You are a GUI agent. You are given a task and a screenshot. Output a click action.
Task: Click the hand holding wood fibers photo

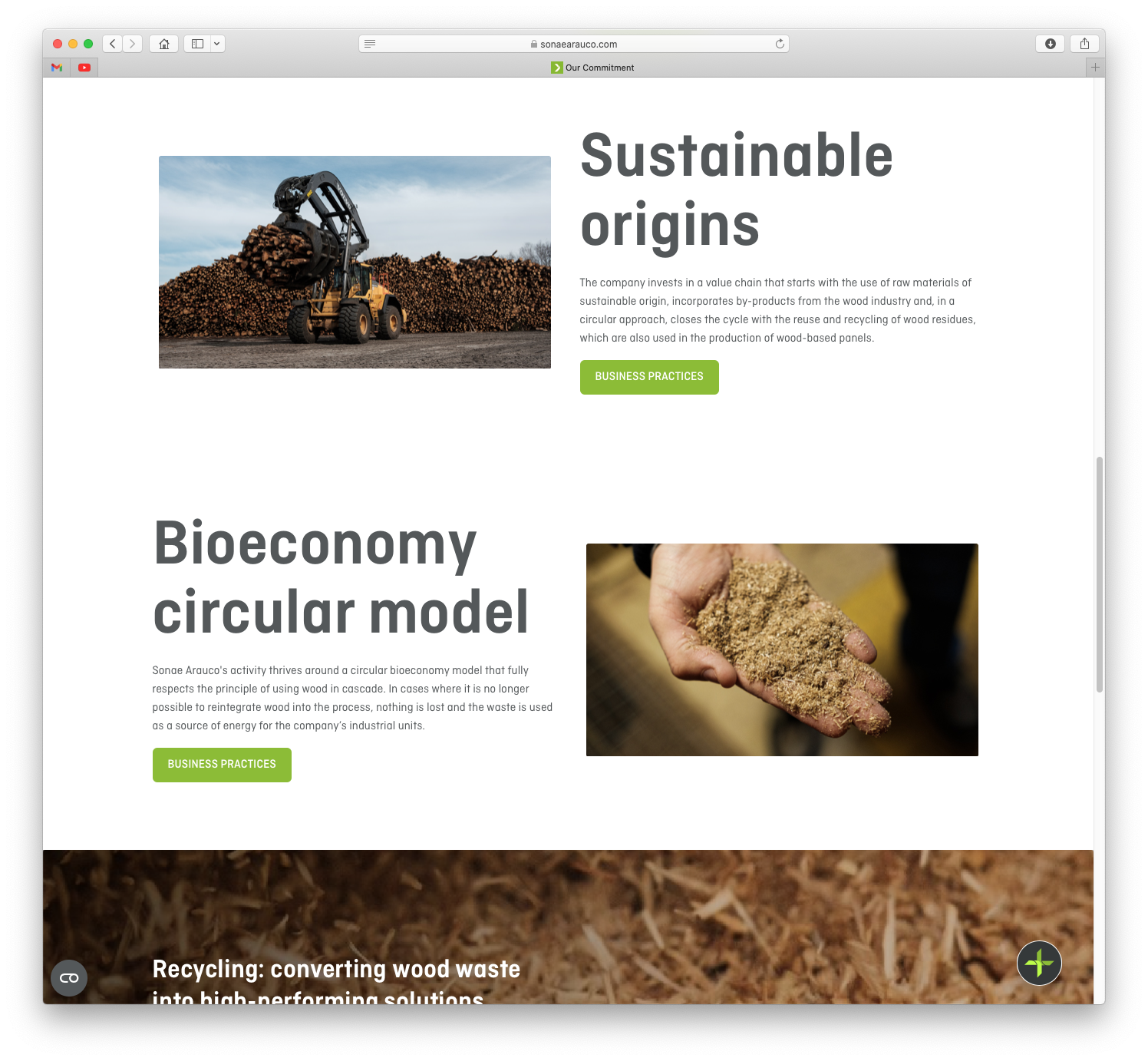point(782,649)
